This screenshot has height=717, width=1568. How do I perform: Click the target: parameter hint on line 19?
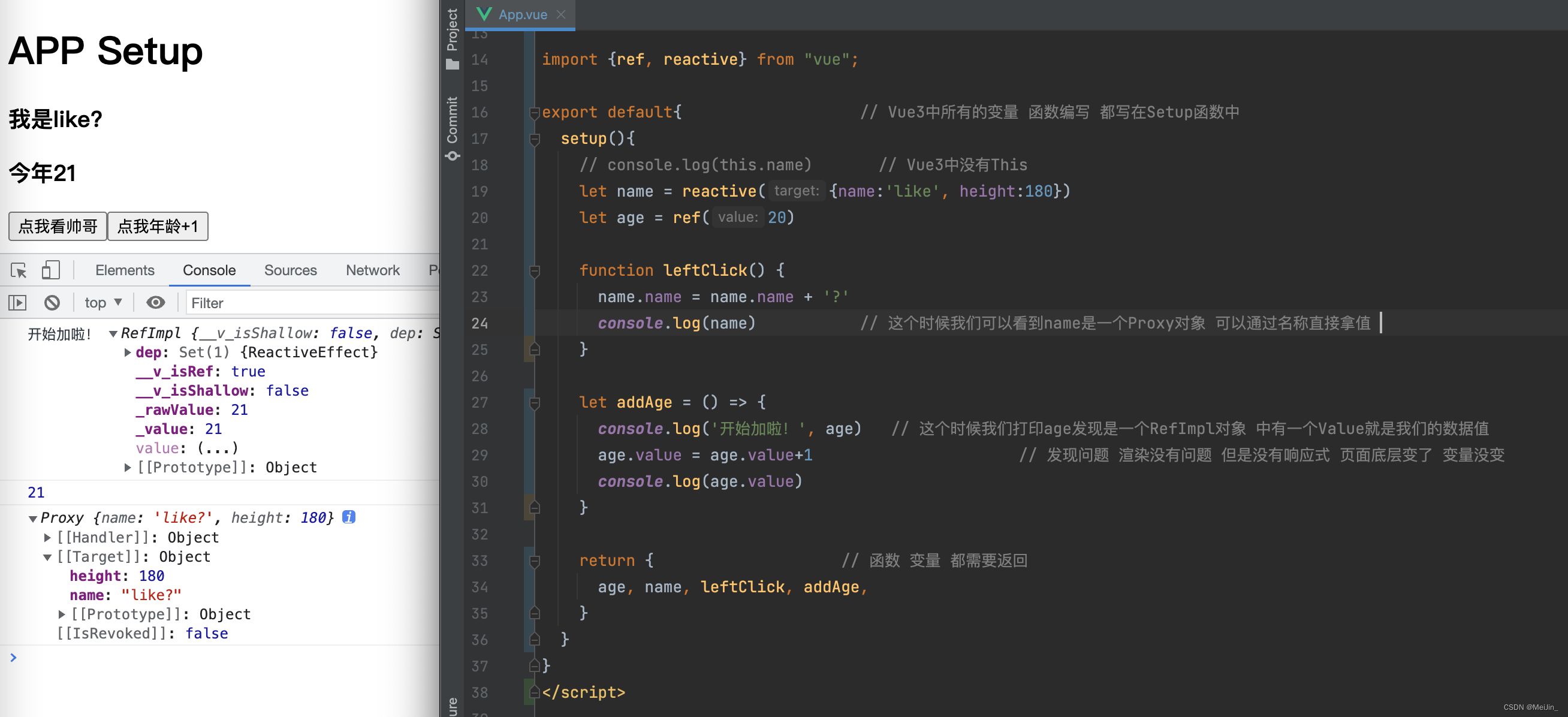point(796,191)
